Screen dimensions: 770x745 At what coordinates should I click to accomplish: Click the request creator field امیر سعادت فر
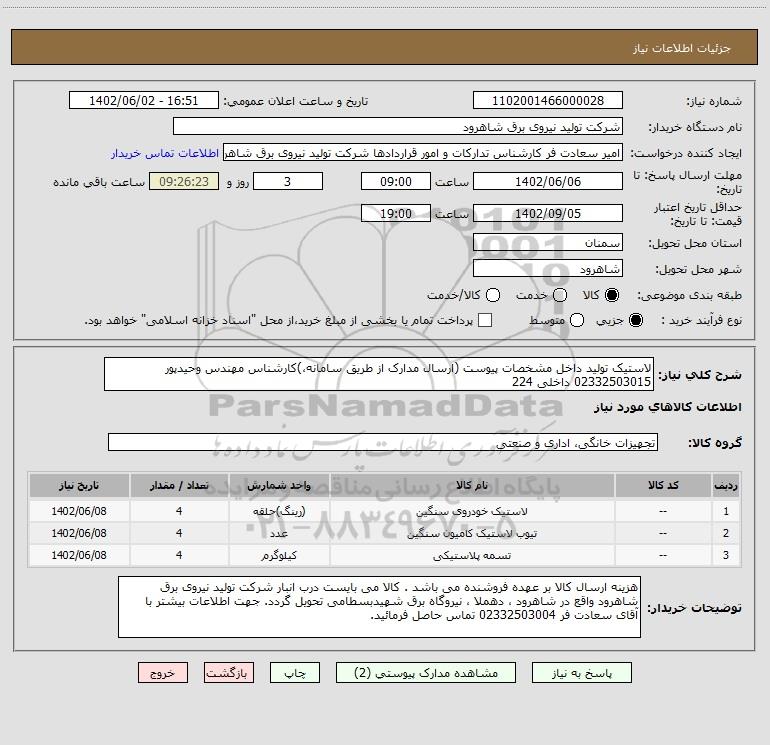423,153
